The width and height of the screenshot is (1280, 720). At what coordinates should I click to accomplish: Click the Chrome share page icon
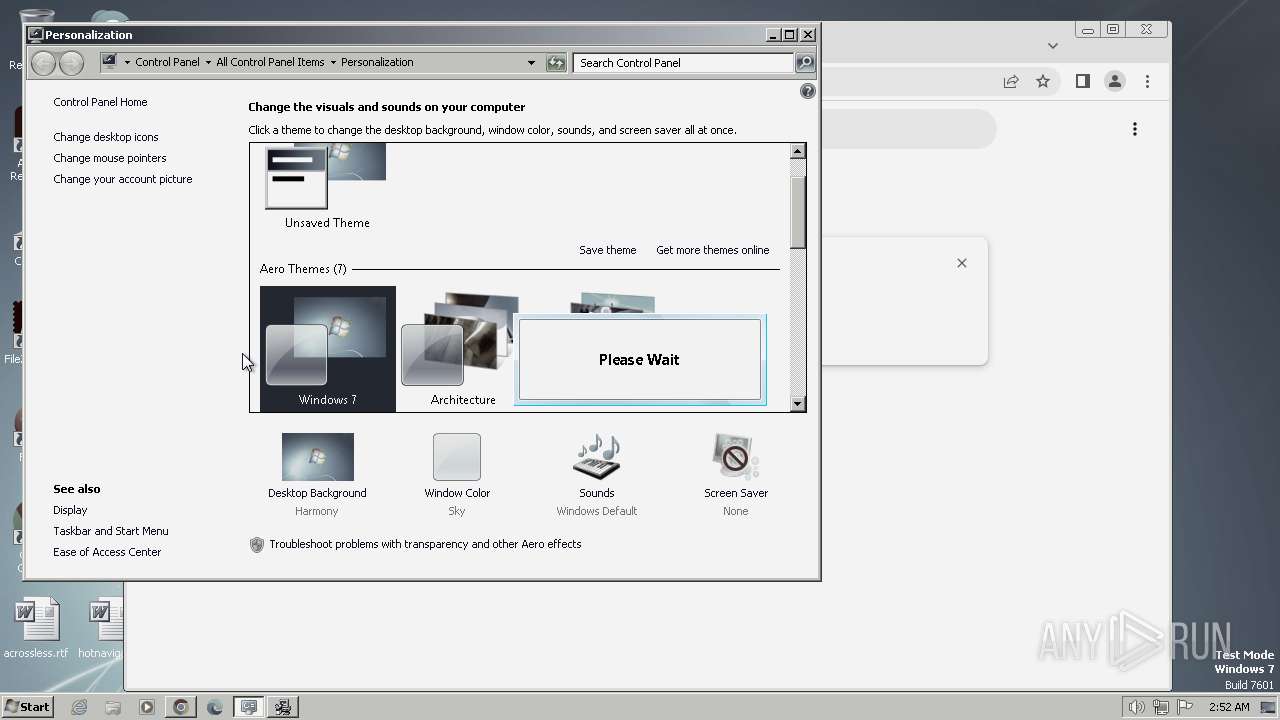1011,81
